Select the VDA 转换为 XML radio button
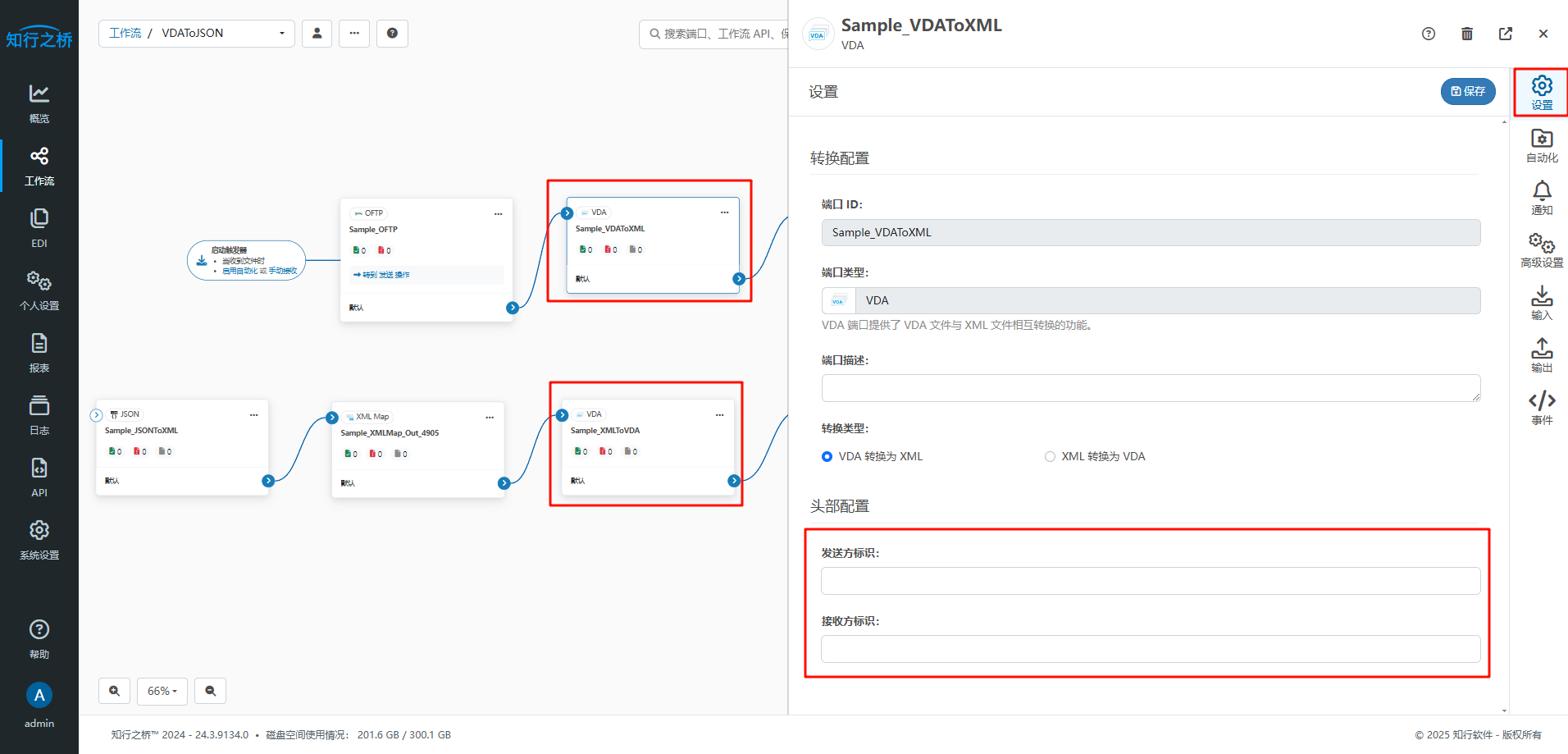Screen dimensions: 1568x754 coord(827,457)
